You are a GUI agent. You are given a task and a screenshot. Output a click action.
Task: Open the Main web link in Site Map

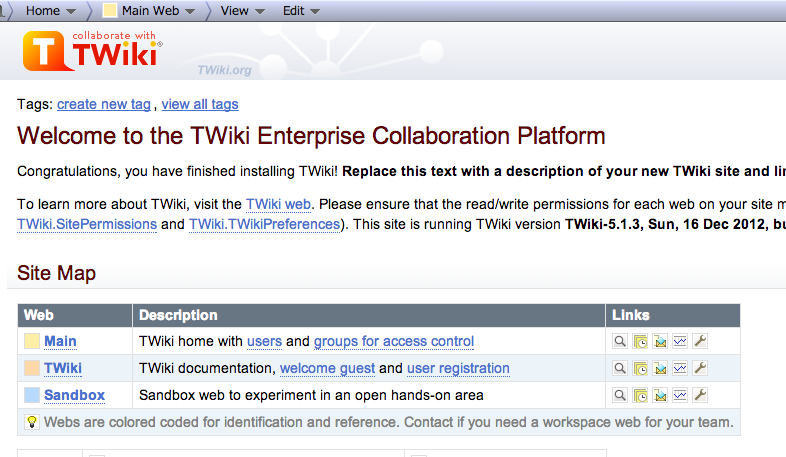tap(60, 341)
